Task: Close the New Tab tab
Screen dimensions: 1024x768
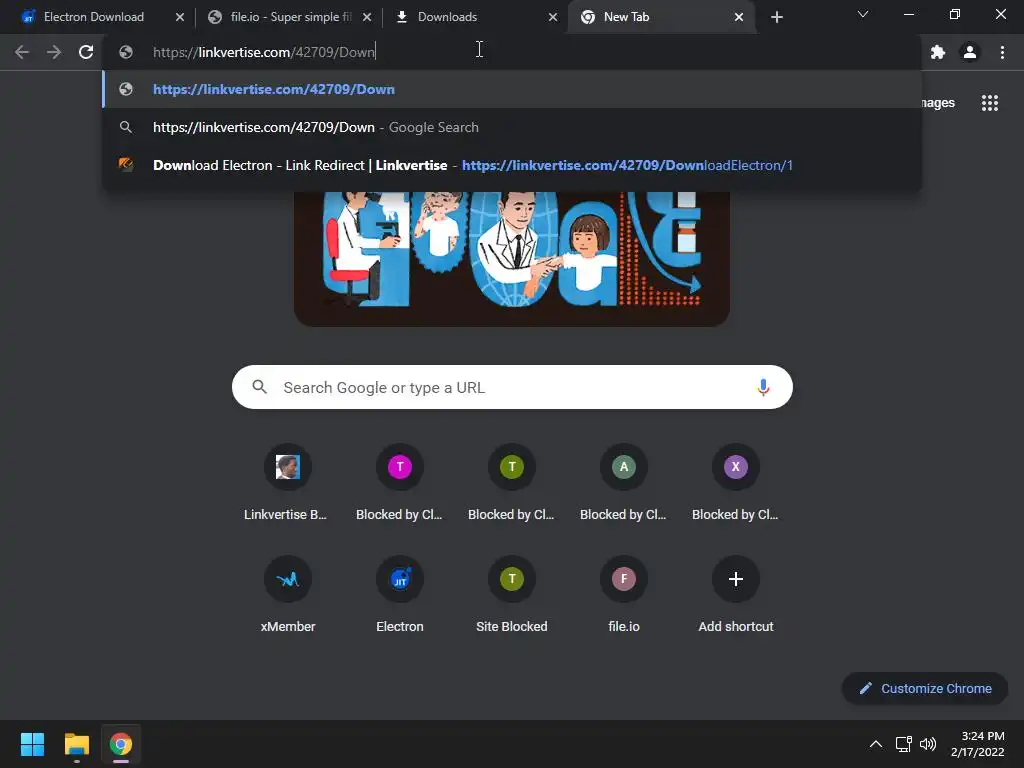Action: (739, 17)
